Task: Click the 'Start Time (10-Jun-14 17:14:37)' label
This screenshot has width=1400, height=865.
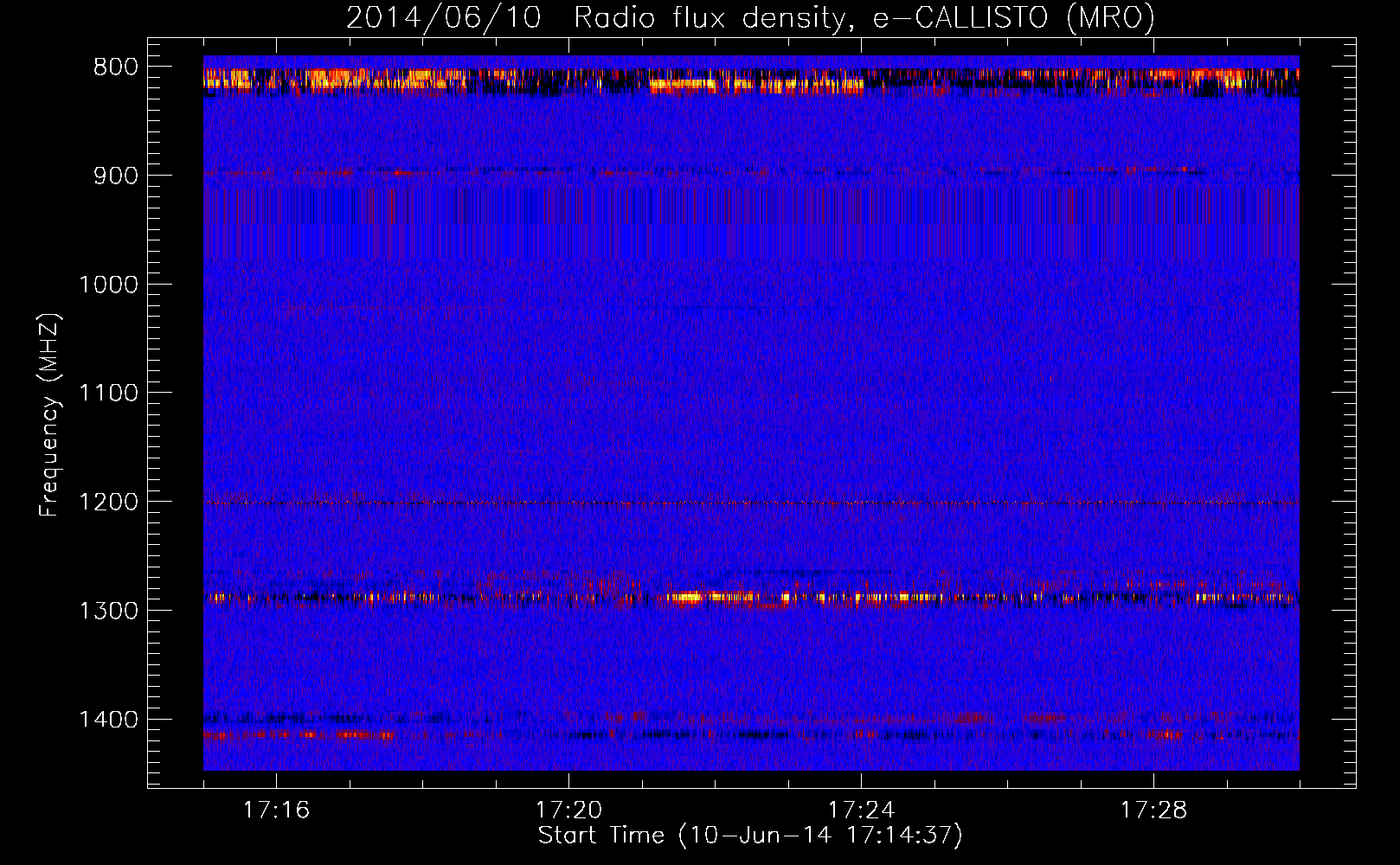Action: click(x=750, y=836)
